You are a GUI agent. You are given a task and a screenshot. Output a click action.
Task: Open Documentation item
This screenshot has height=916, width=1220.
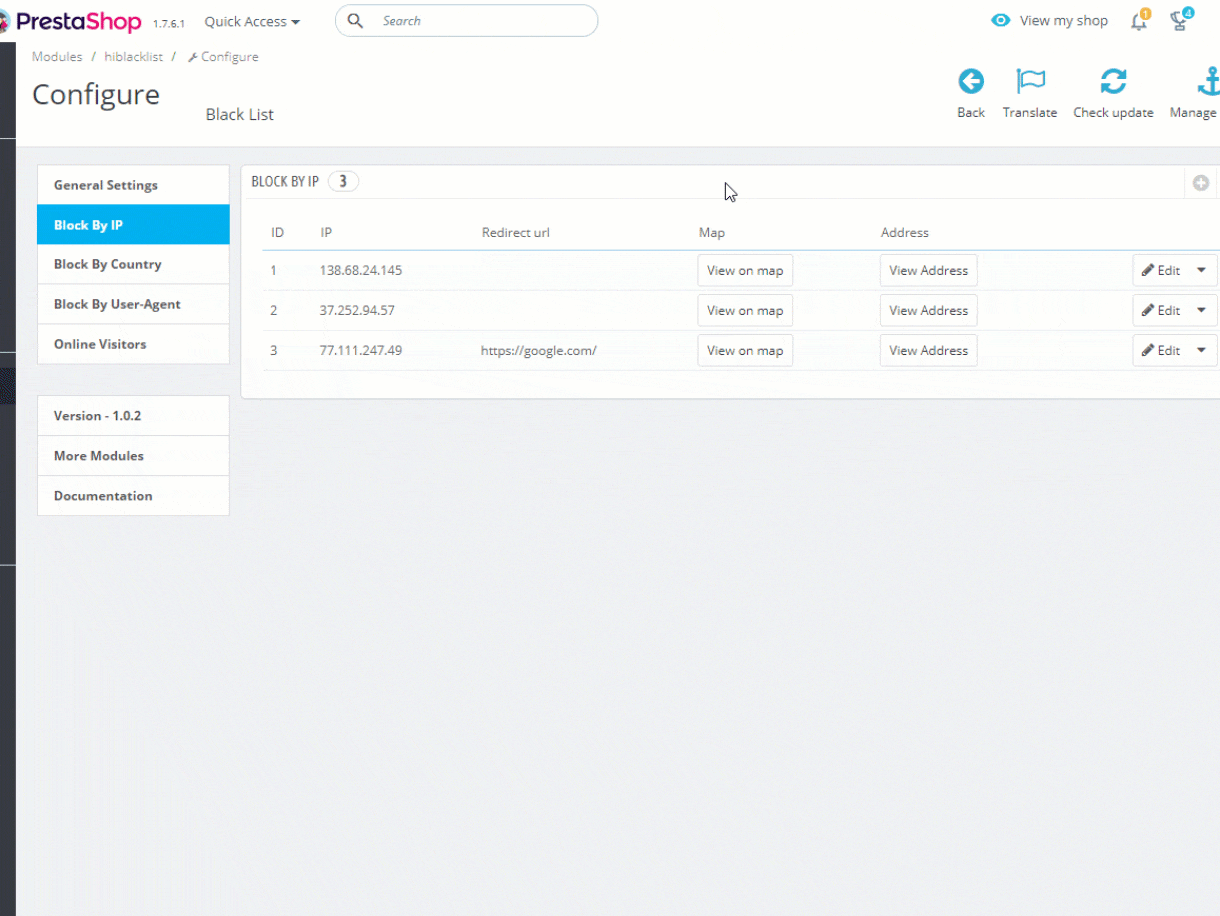click(x=133, y=496)
